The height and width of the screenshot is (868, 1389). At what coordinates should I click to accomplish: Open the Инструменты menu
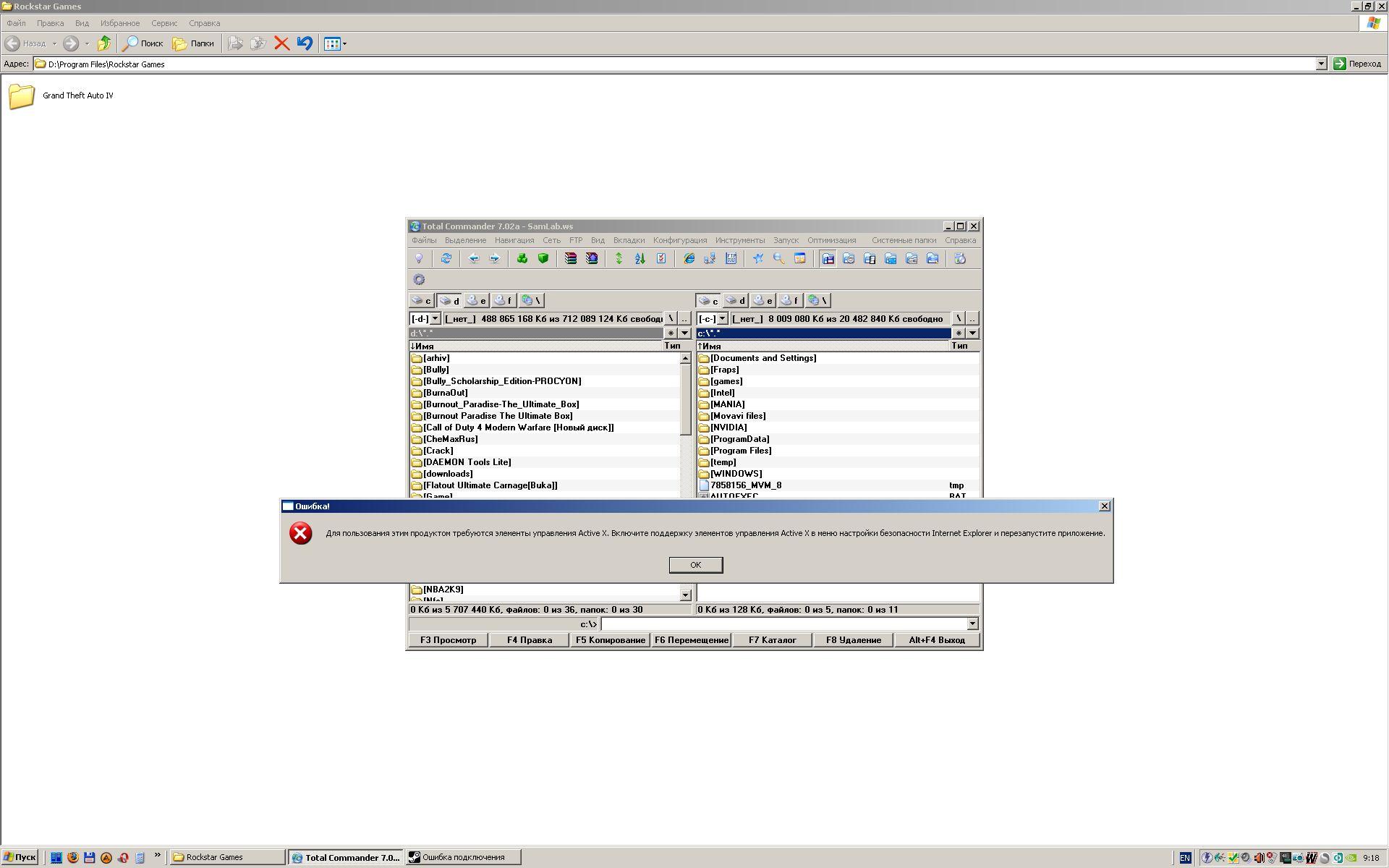pyautogui.click(x=739, y=240)
